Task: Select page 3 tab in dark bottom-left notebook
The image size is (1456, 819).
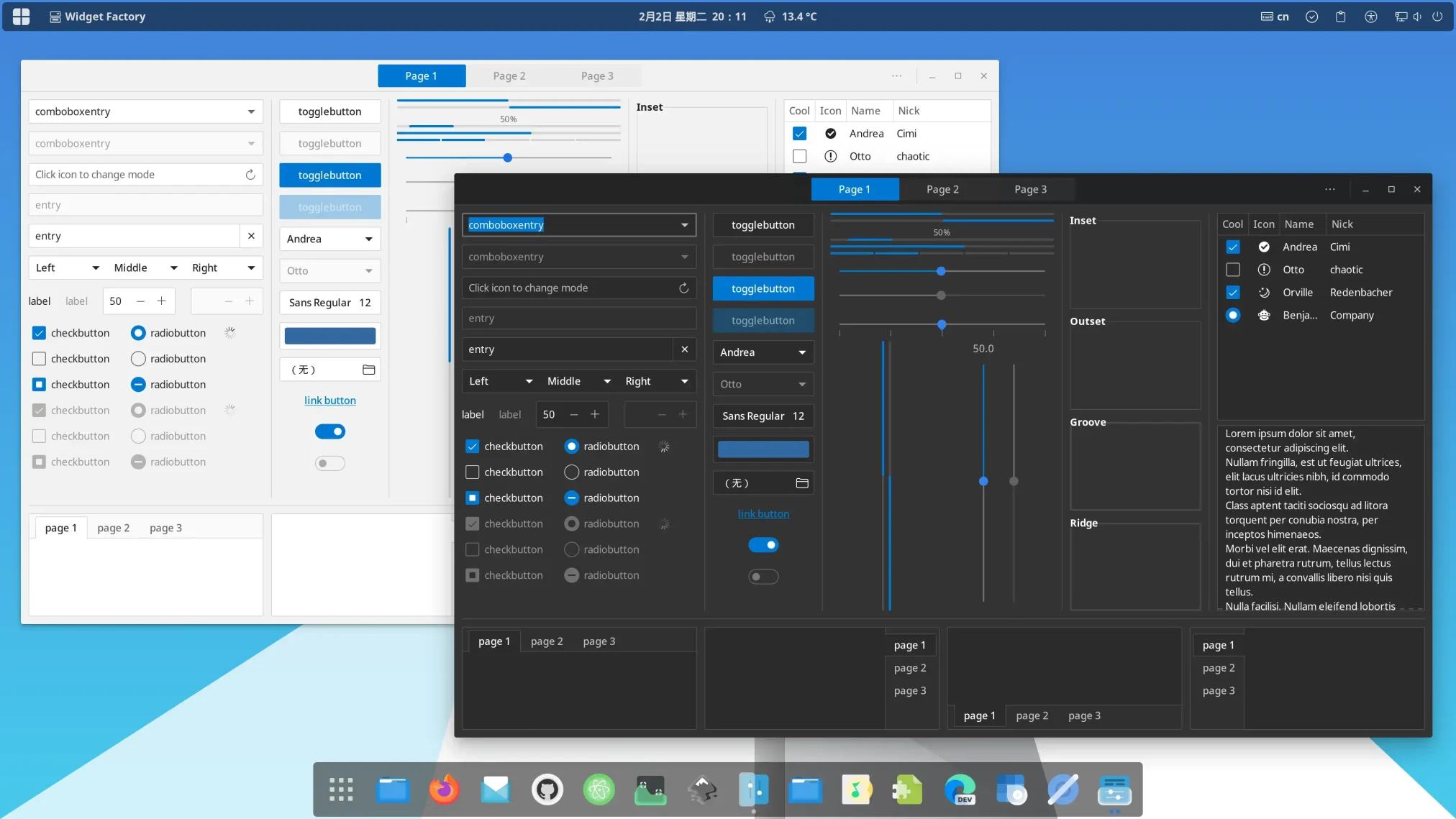Action: [x=599, y=641]
